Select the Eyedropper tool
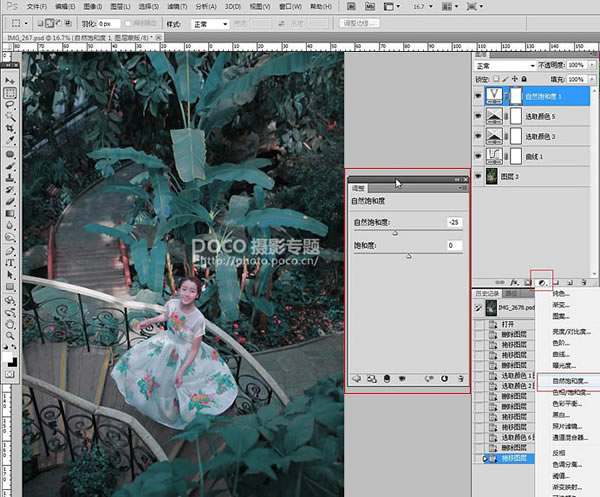Viewport: 600px width, 497px height. (10, 140)
